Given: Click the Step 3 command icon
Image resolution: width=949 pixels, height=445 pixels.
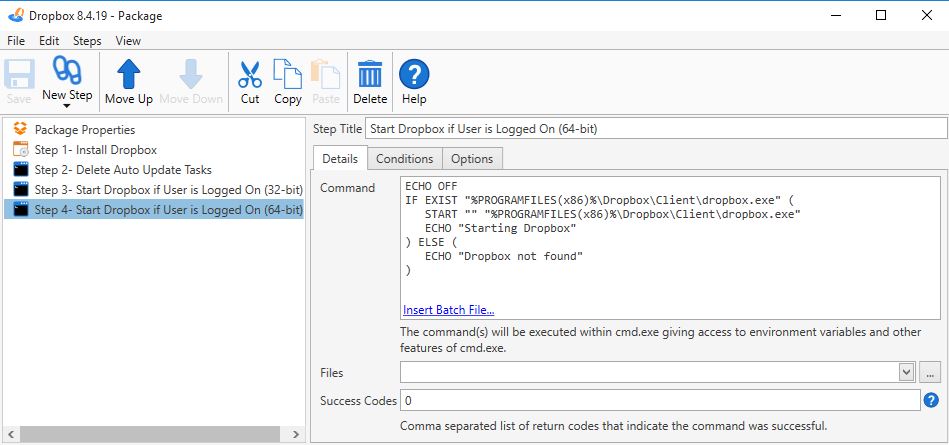Looking at the screenshot, I should pyautogui.click(x=21, y=190).
